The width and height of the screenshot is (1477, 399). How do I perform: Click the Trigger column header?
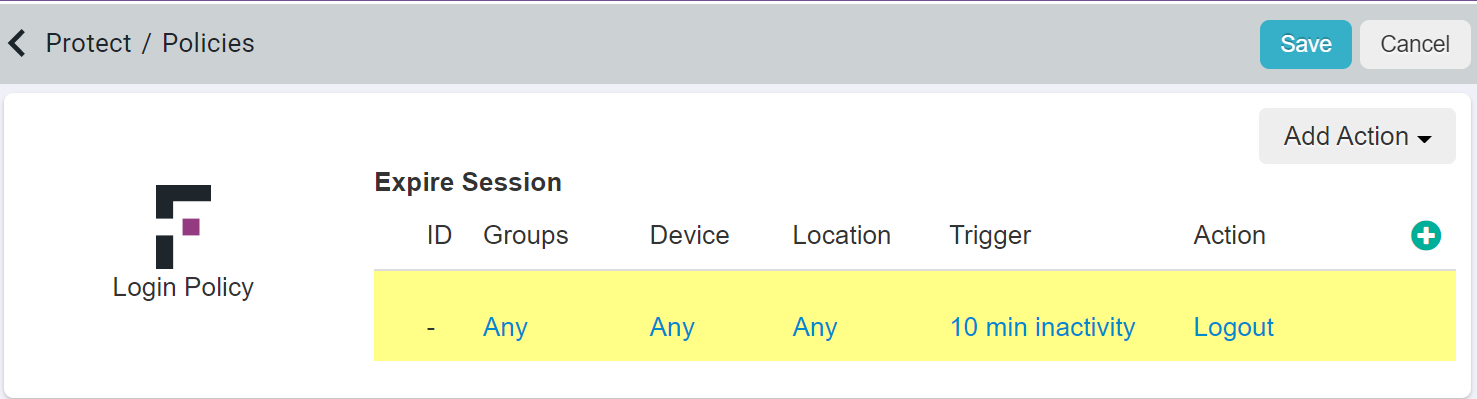pos(990,235)
